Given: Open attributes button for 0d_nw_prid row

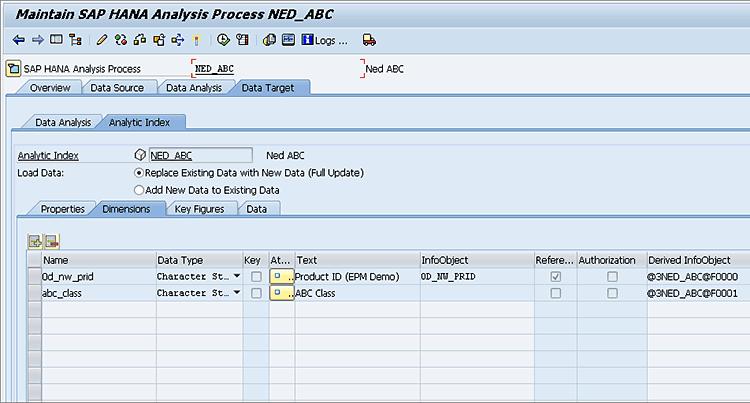Looking at the screenshot, I should tap(282, 277).
